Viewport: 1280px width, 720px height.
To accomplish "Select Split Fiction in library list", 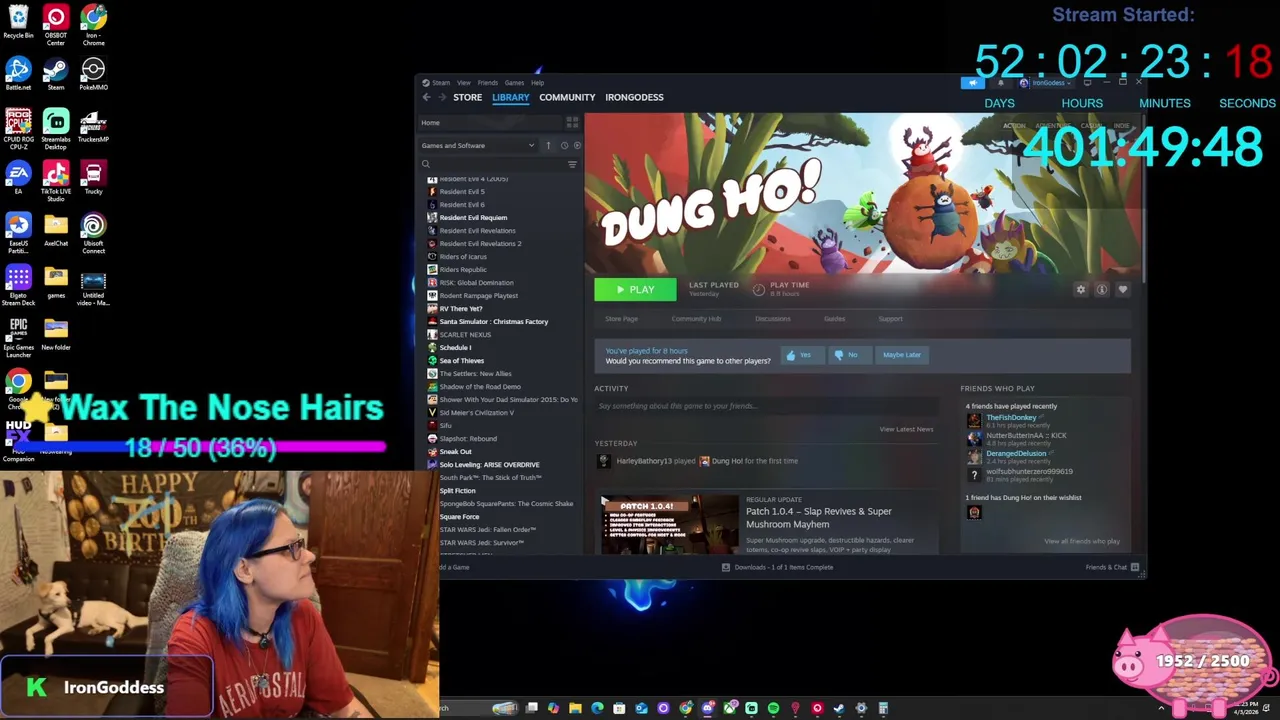I will coord(457,491).
